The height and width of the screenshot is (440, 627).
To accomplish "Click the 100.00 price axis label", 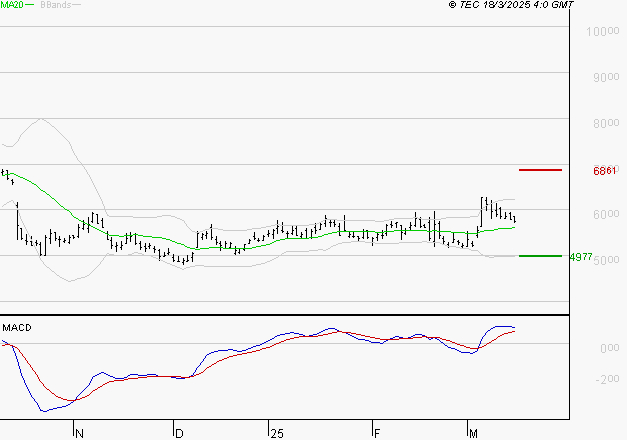I will coord(603,31).
